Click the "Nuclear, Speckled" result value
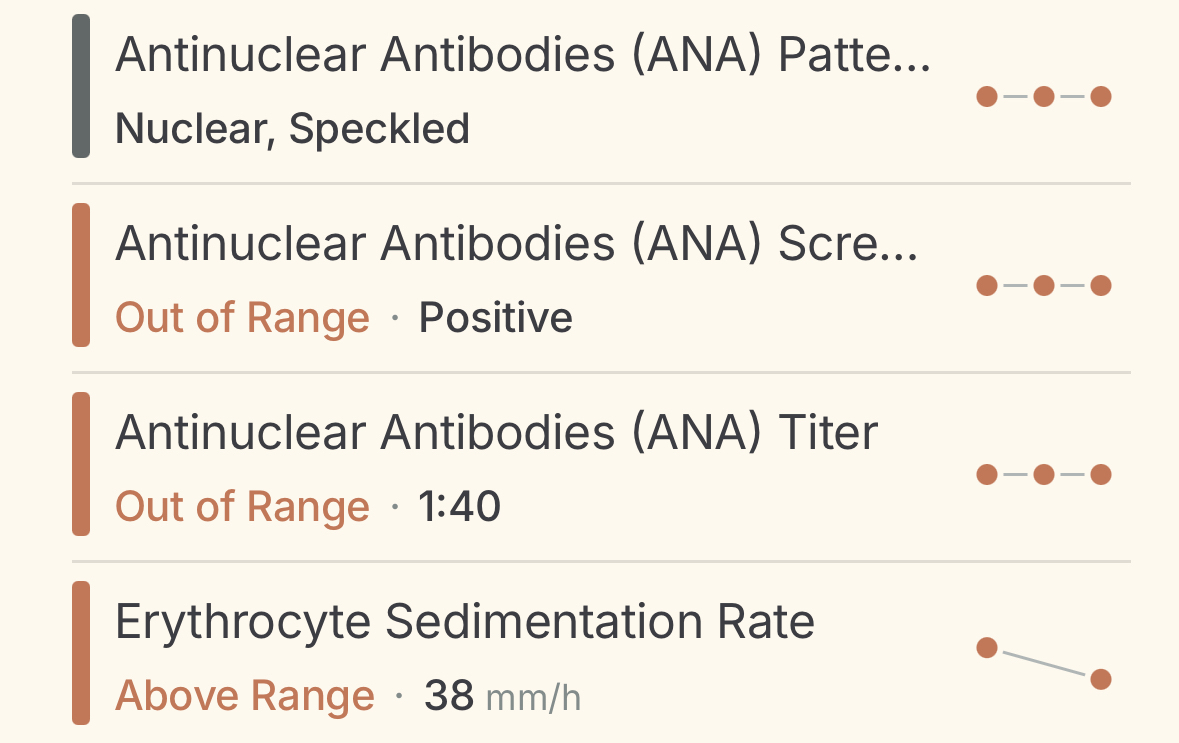The height and width of the screenshot is (743, 1179). (292, 129)
